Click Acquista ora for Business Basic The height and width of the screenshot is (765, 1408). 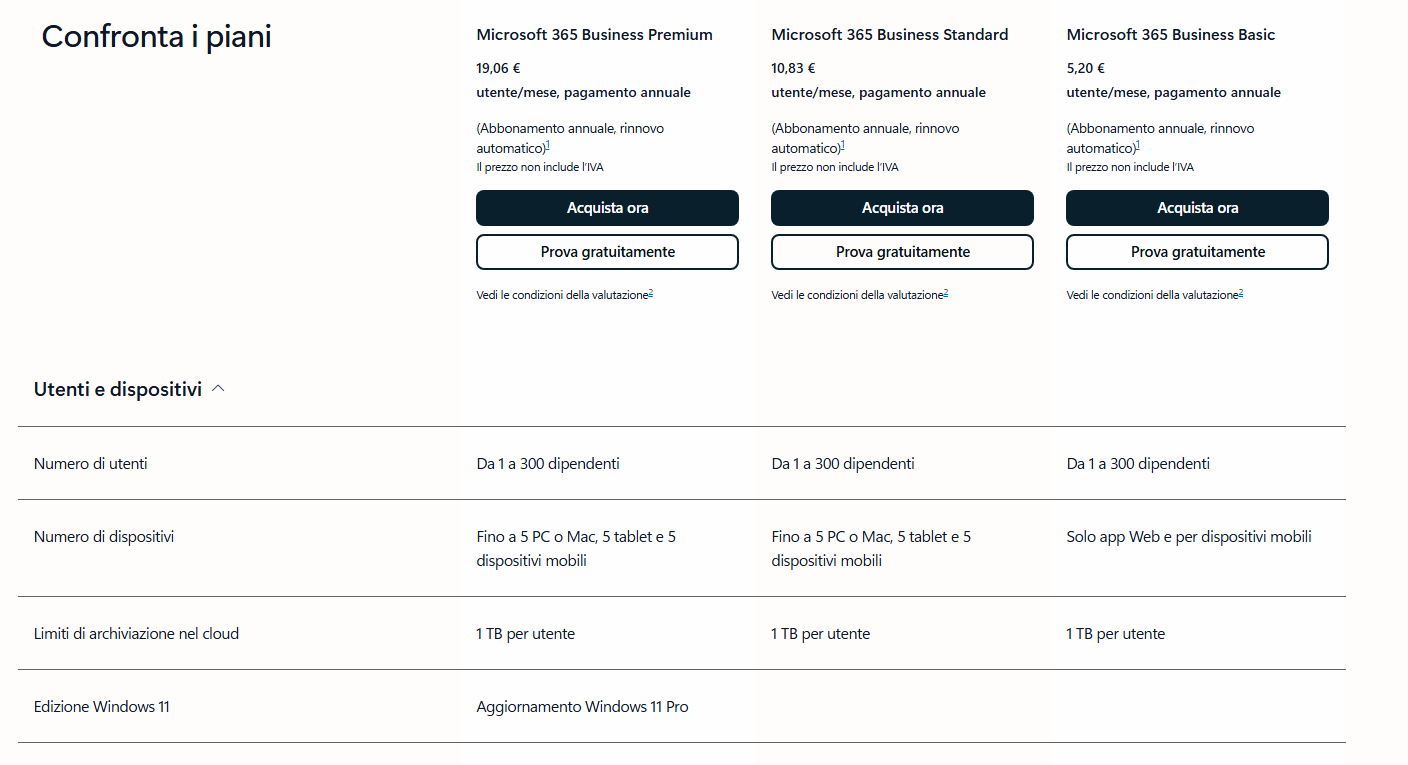[x=1197, y=208]
